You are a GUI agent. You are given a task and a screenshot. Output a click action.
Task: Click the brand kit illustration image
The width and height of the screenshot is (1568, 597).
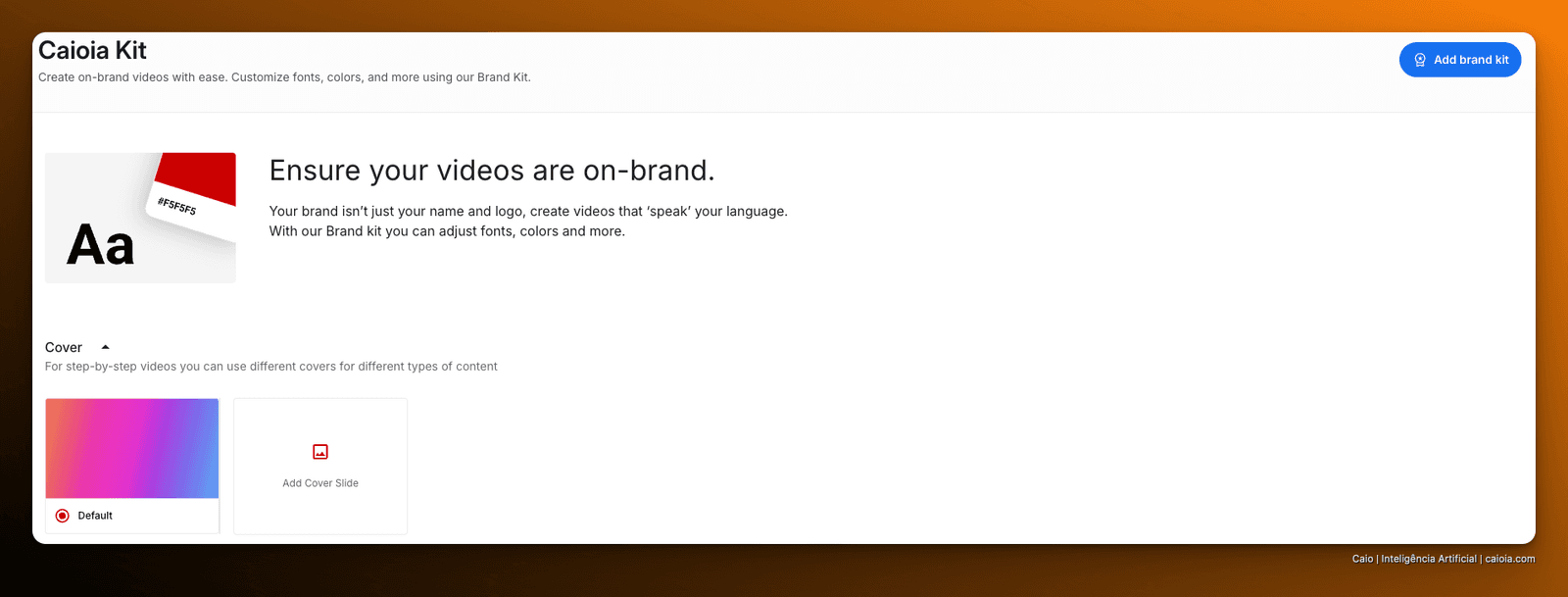pyautogui.click(x=140, y=218)
